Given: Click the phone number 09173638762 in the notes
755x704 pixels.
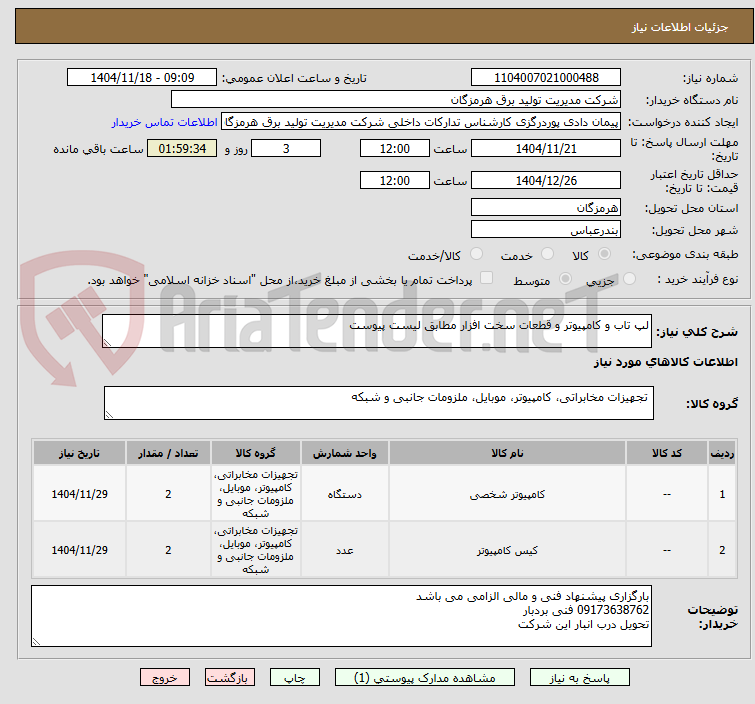Looking at the screenshot, I should pyautogui.click(x=613, y=610).
